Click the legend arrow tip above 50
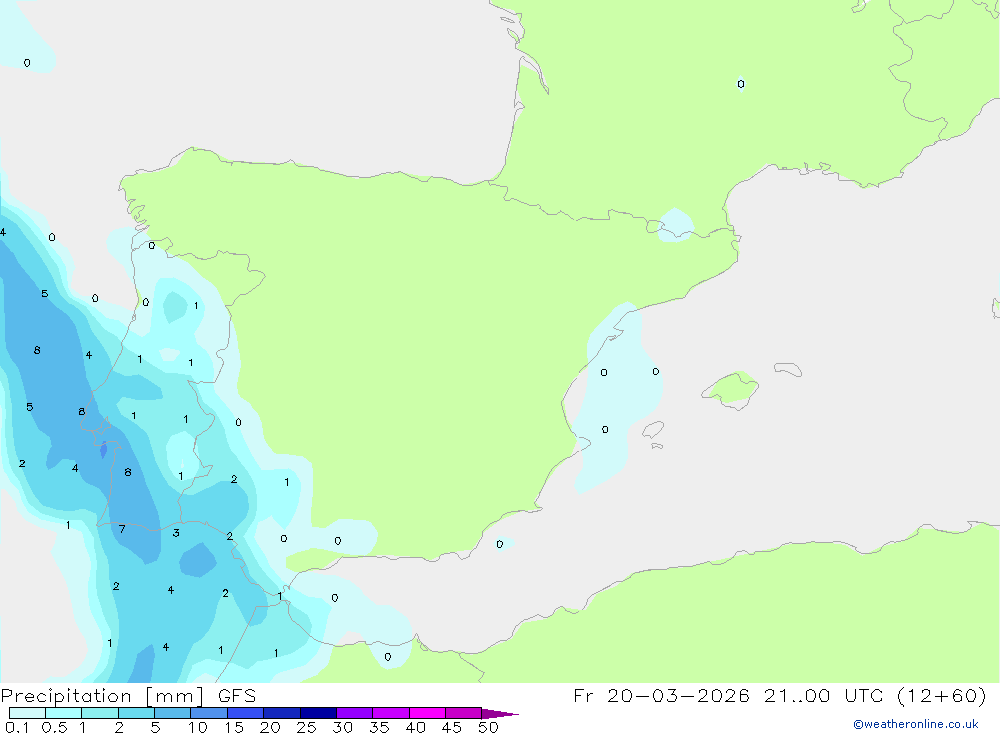The image size is (1000, 733). 501,714
